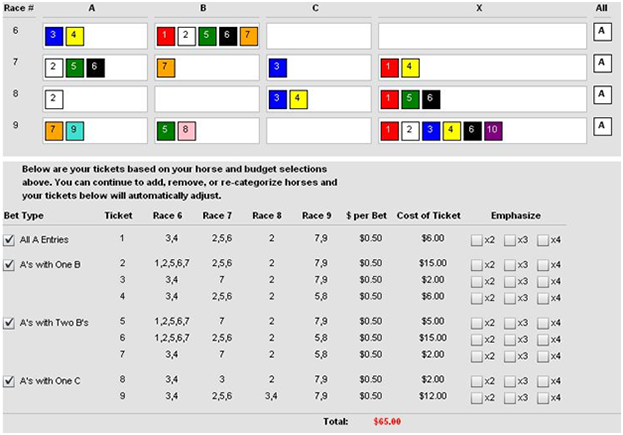Select green horse 5 in Race 7 column A
This screenshot has width=623, height=435.
(x=75, y=68)
